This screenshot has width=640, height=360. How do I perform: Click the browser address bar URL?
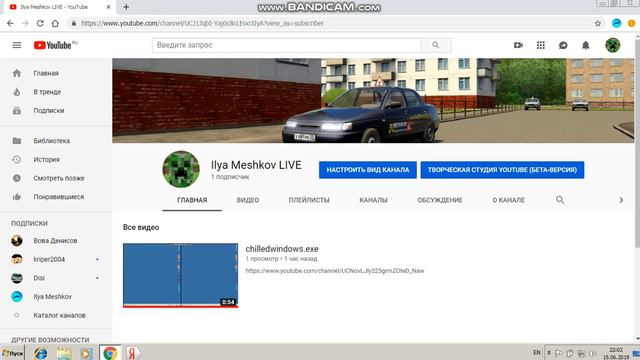tap(202, 23)
